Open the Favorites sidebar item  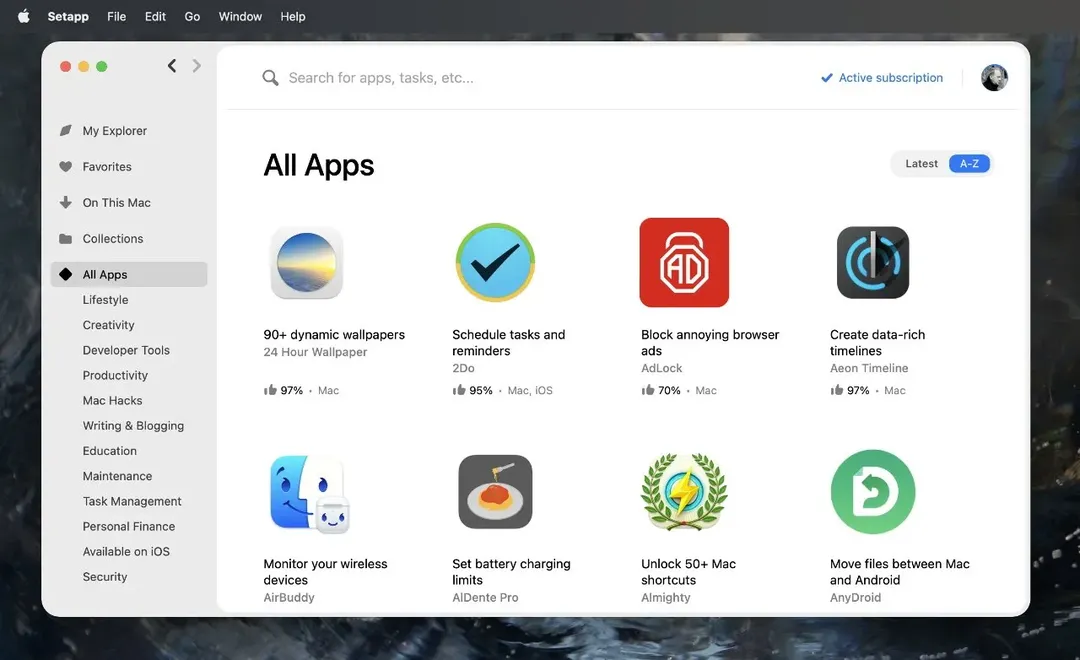[107, 167]
